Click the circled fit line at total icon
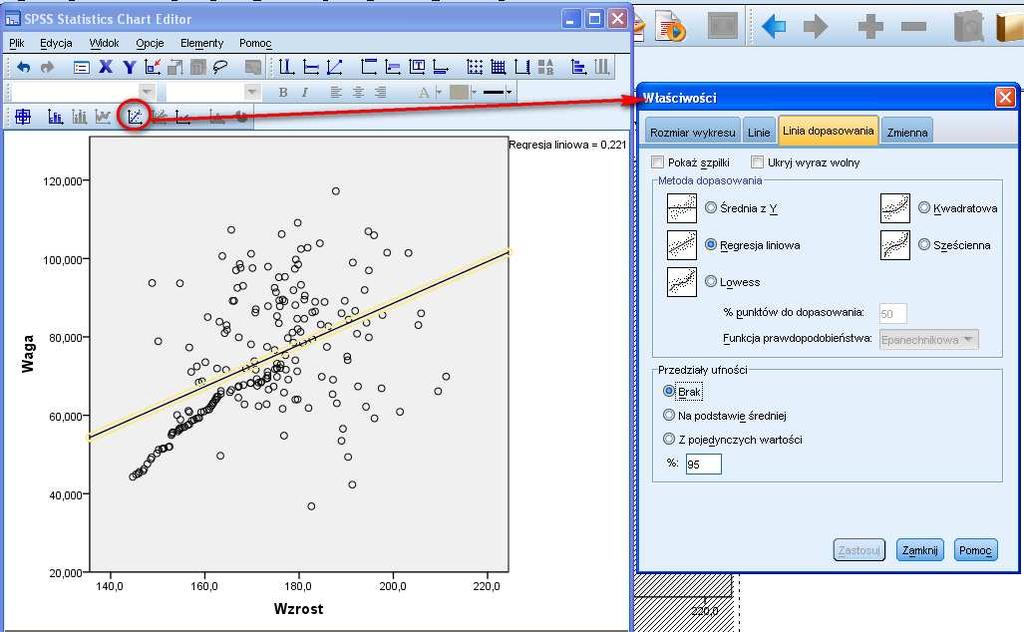This screenshot has height=632, width=1024. coord(135,117)
